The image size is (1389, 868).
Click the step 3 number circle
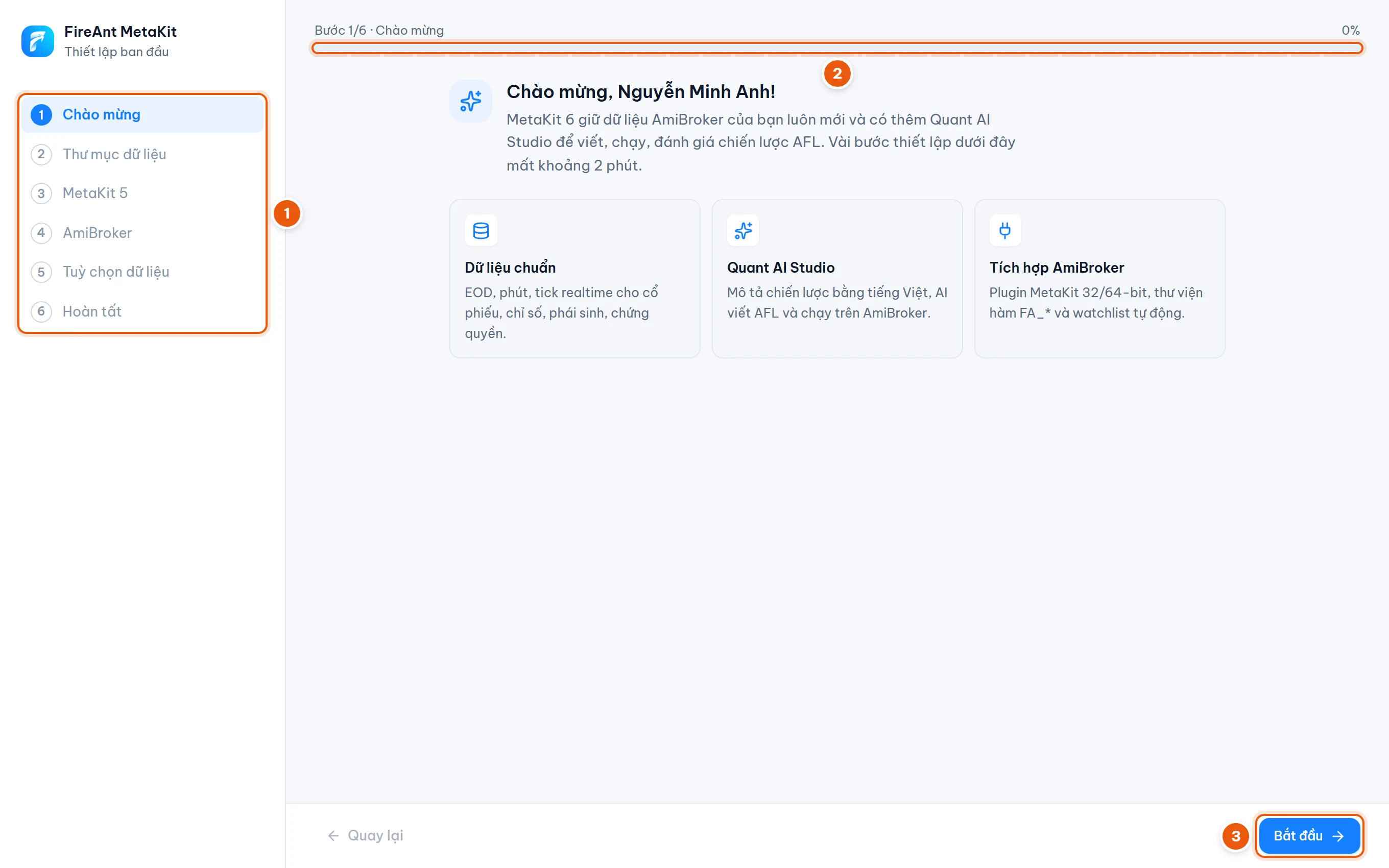41,194
